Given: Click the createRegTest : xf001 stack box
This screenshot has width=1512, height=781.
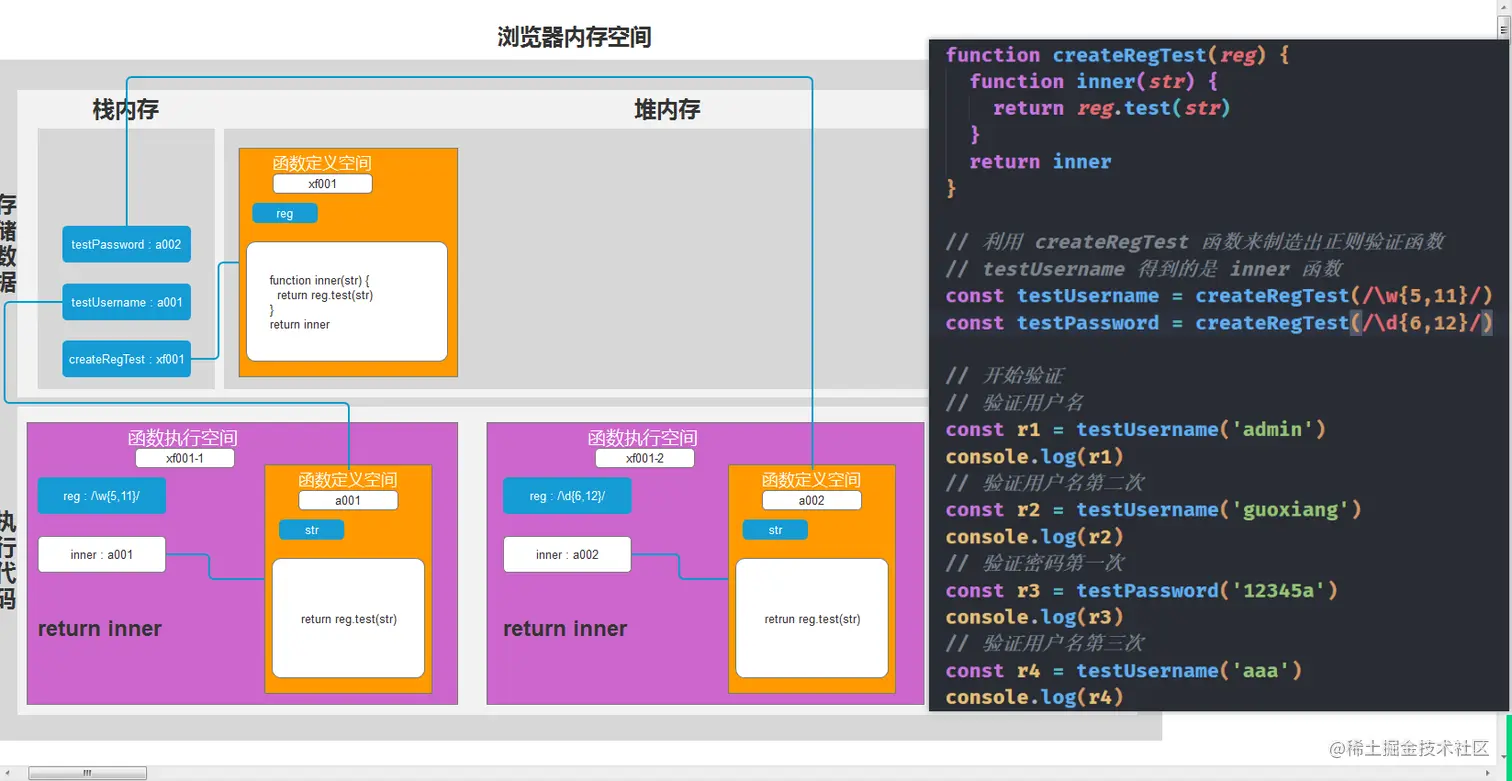Looking at the screenshot, I should 126,359.
